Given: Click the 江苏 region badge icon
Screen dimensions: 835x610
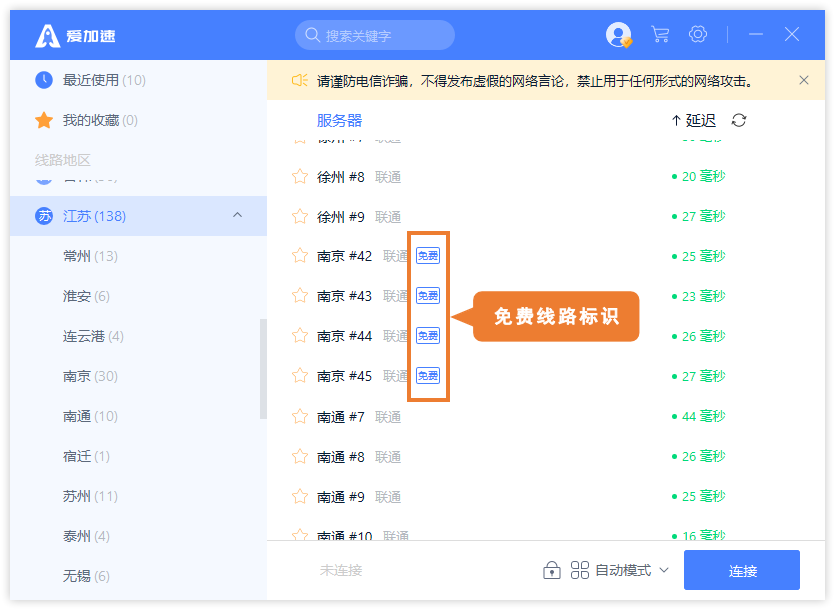Looking at the screenshot, I should (x=44, y=216).
